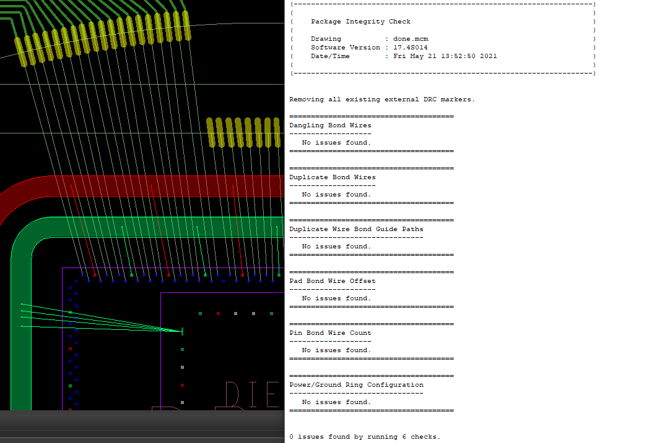
Task: Select the Duplicate Bond Wires heading
Action: [332, 177]
